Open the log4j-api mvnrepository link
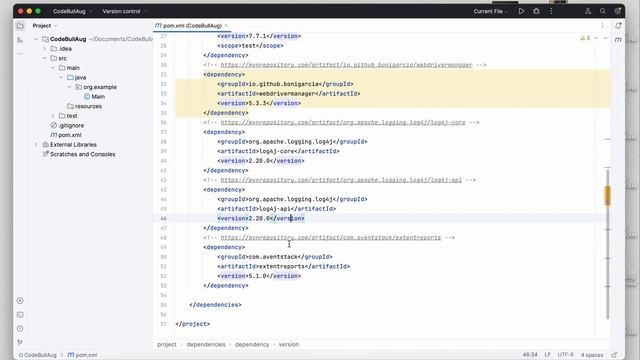The height and width of the screenshot is (360, 640). pos(341,180)
